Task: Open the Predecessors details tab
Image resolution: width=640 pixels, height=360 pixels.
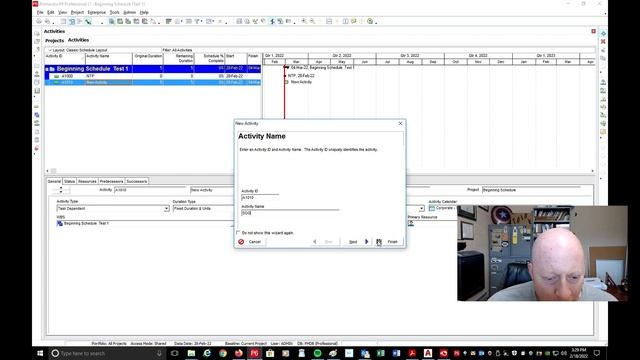Action: click(x=111, y=181)
